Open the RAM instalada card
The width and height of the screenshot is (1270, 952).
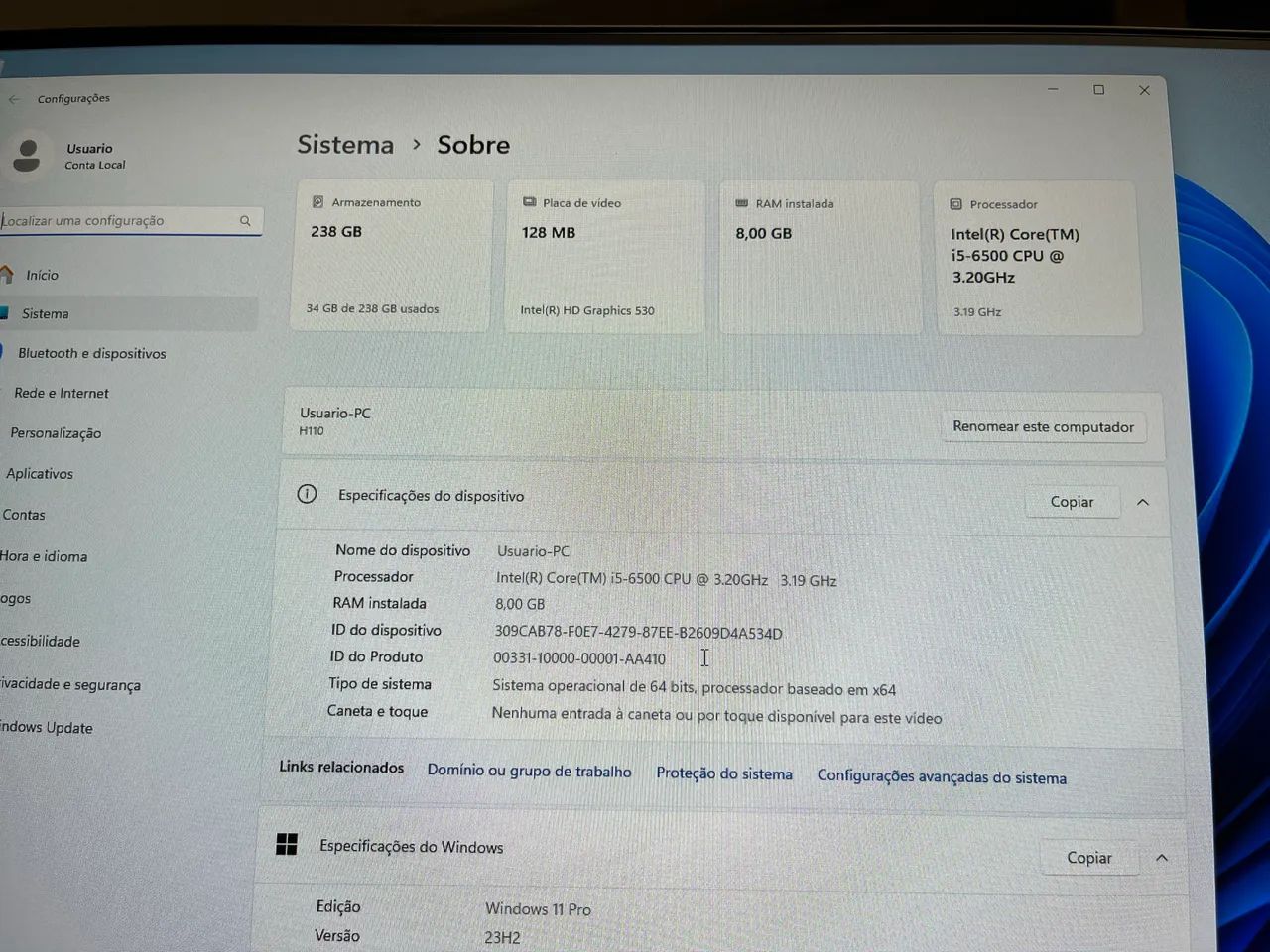tap(818, 257)
